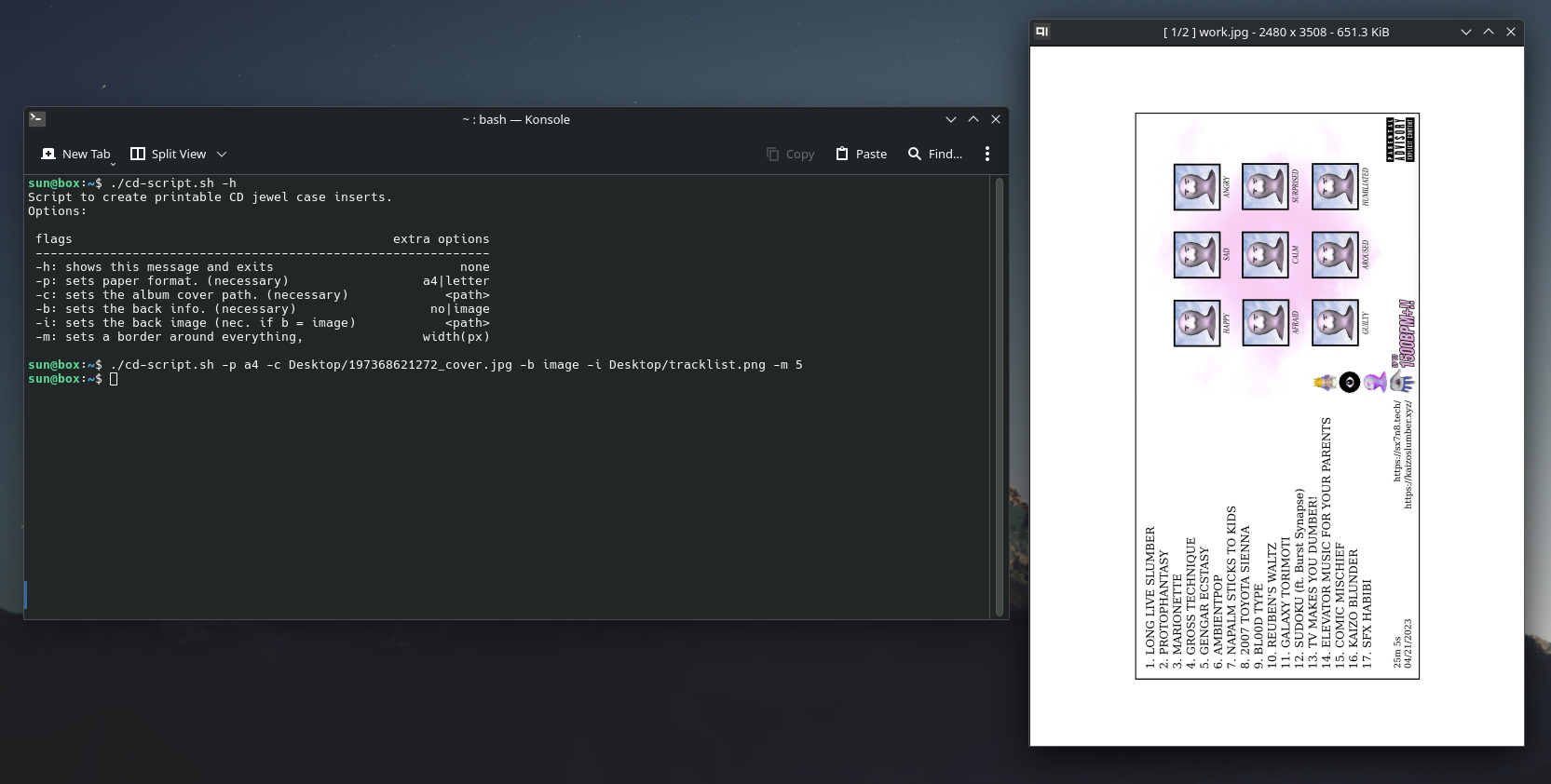The width and height of the screenshot is (1551, 784).
Task: Click the Konsole title bar text
Action: 516,119
